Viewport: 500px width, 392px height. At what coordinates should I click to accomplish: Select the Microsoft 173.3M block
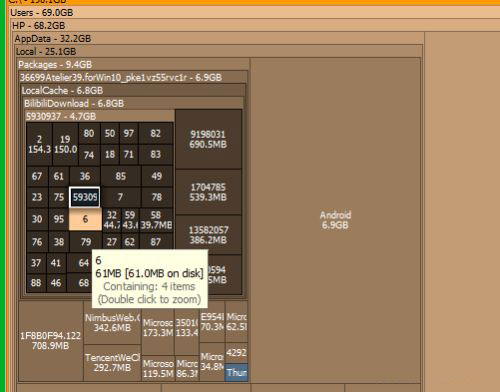coord(158,328)
